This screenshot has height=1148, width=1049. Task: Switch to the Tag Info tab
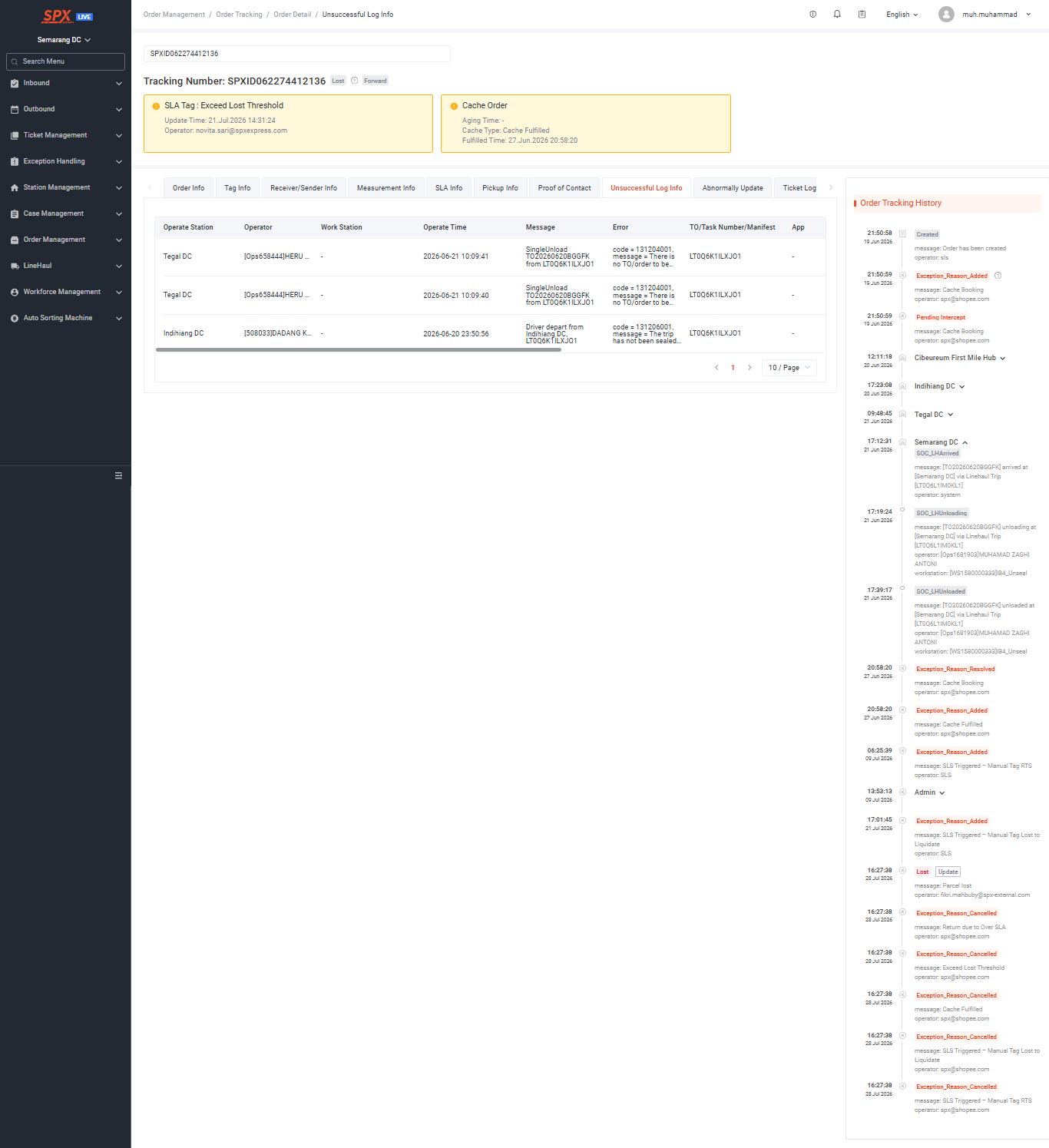coord(237,188)
